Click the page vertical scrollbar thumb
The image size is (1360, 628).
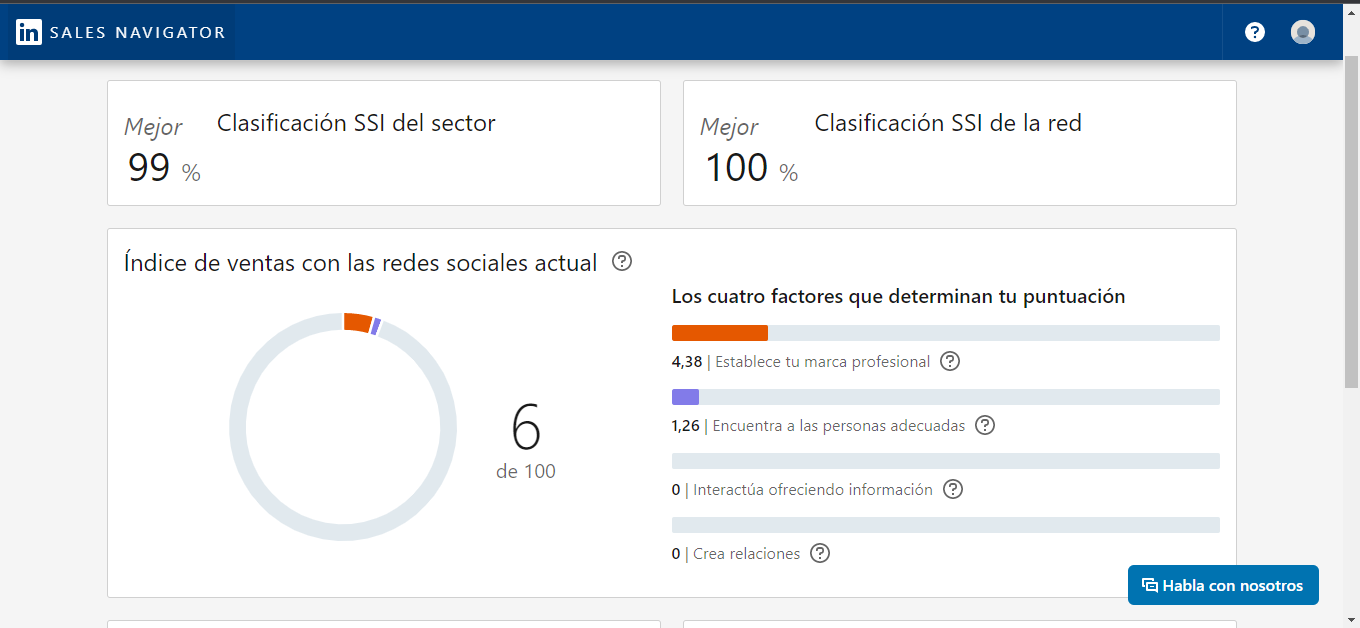tap(1351, 221)
